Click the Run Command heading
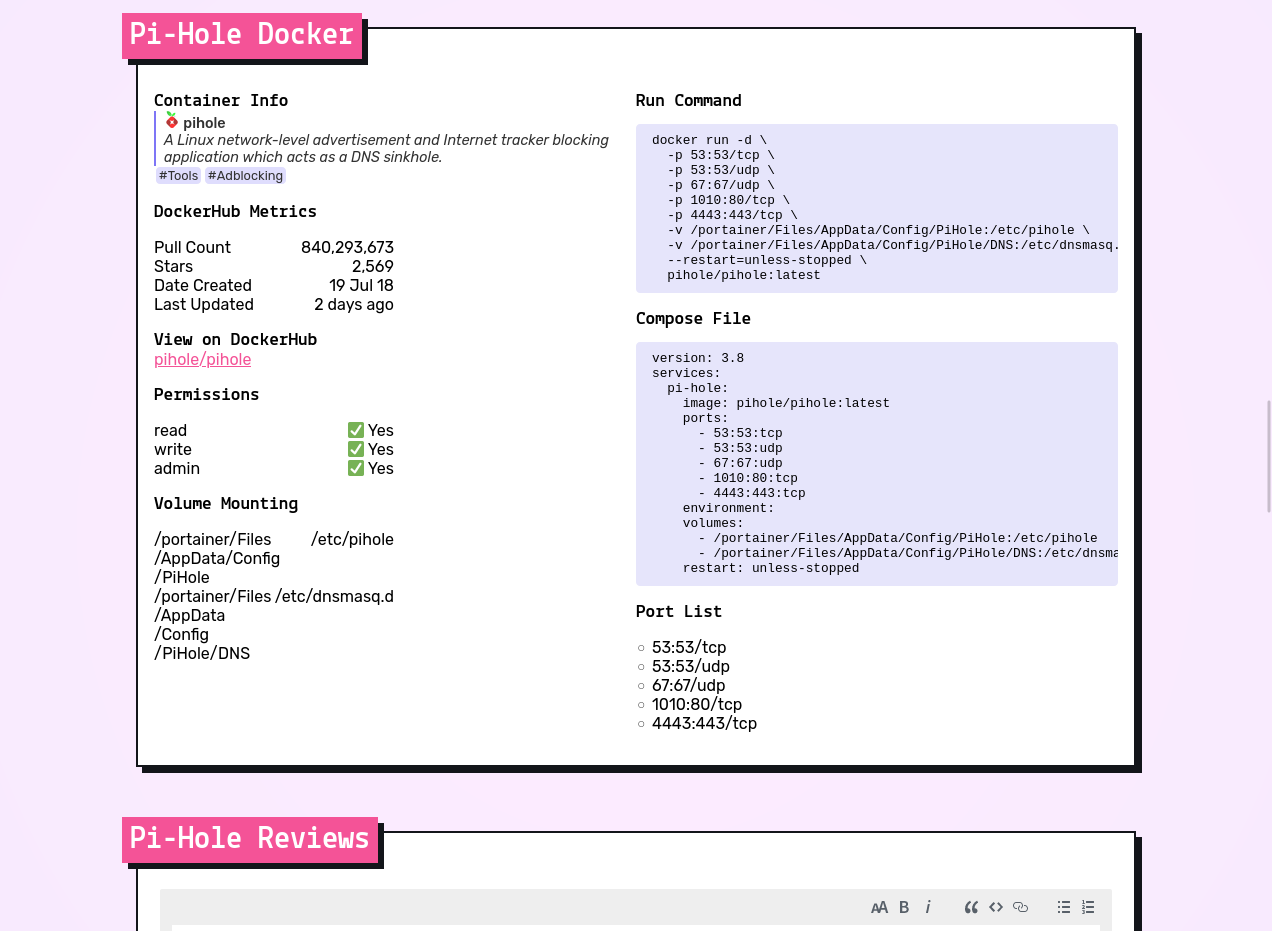The height and width of the screenshot is (931, 1272). tap(689, 101)
